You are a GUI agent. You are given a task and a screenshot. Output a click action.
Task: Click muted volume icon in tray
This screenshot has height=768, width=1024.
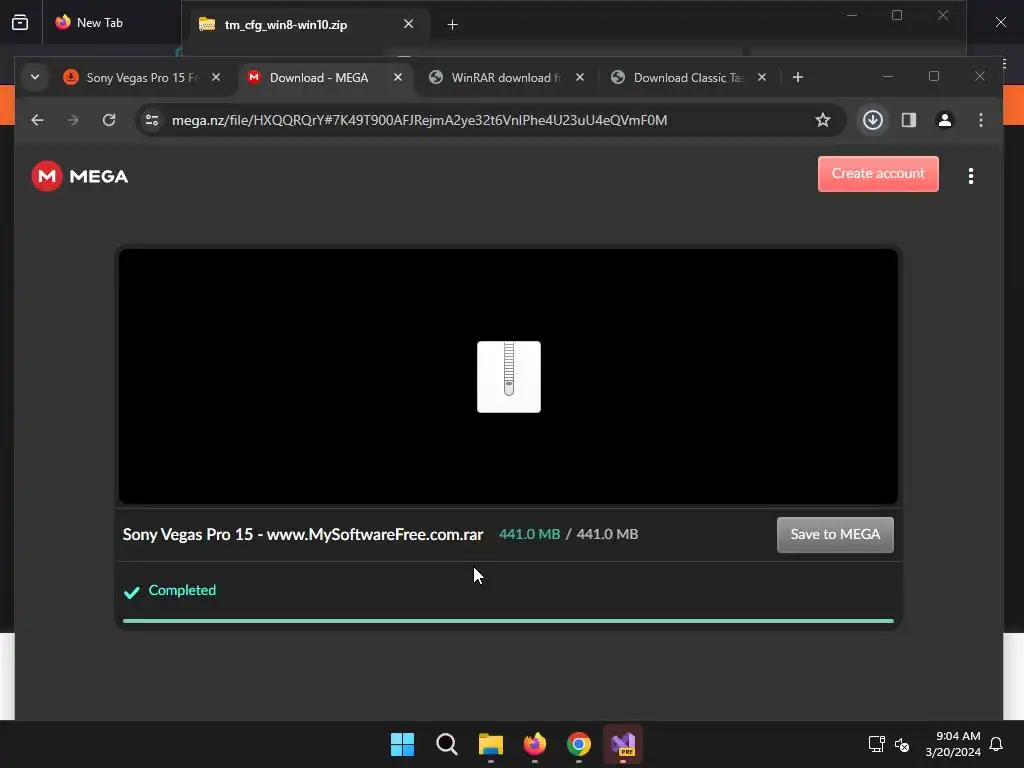pos(902,744)
